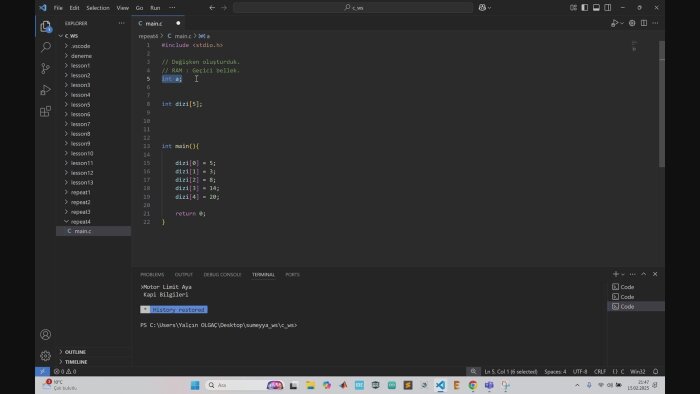The width and height of the screenshot is (700, 394).
Task: Open the File menu
Action: coord(58,8)
